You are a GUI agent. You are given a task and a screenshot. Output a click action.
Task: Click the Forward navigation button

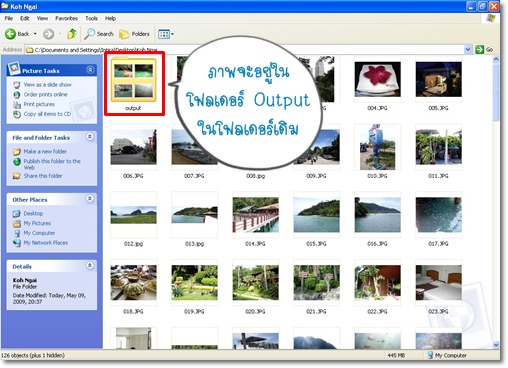pyautogui.click(x=49, y=34)
